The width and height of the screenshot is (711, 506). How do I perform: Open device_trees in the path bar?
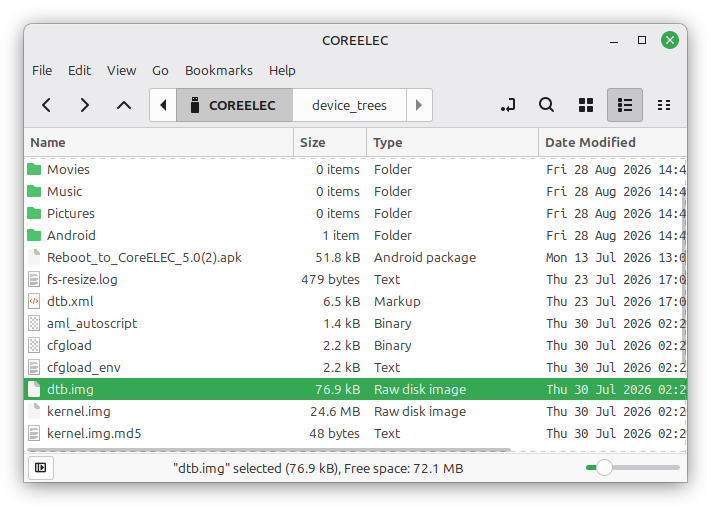[349, 105]
